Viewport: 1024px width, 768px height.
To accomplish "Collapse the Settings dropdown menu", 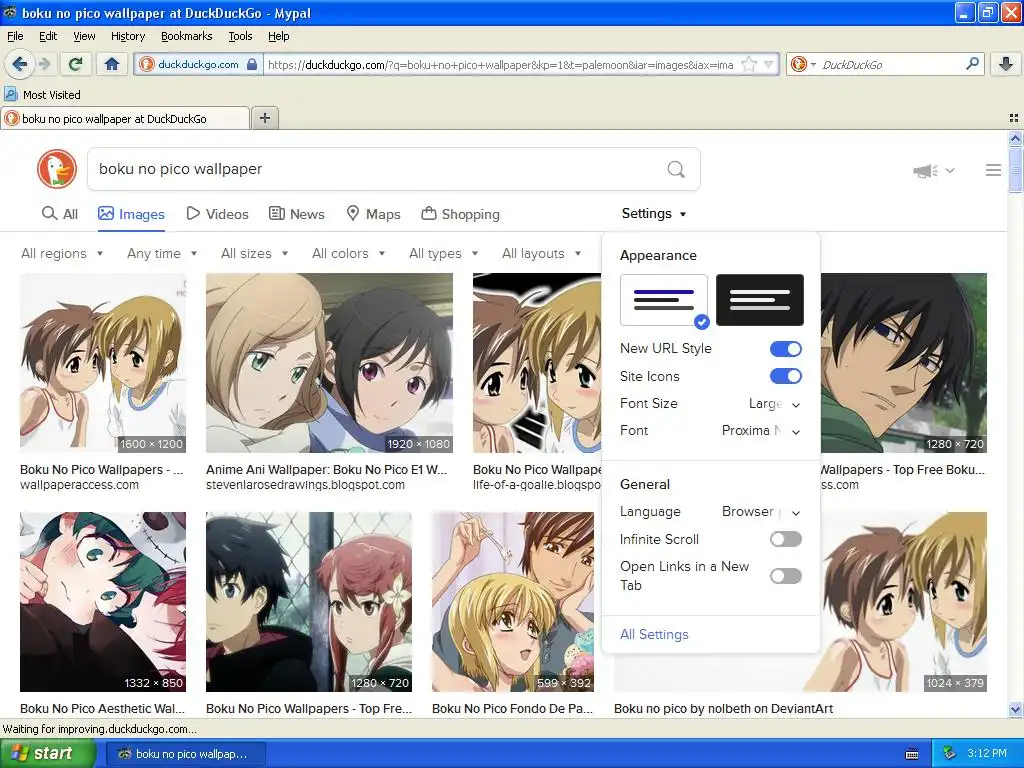I will [x=654, y=214].
